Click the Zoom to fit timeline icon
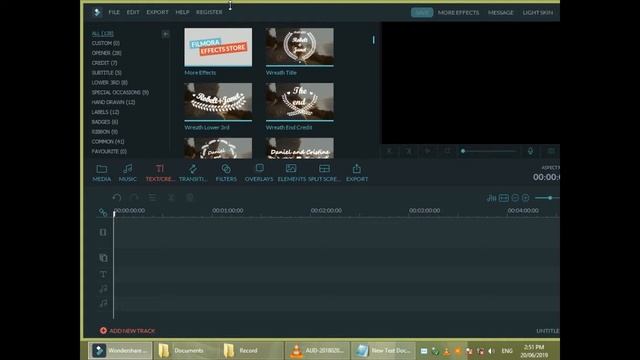Screen dimensions: 640x360 (504, 198)
